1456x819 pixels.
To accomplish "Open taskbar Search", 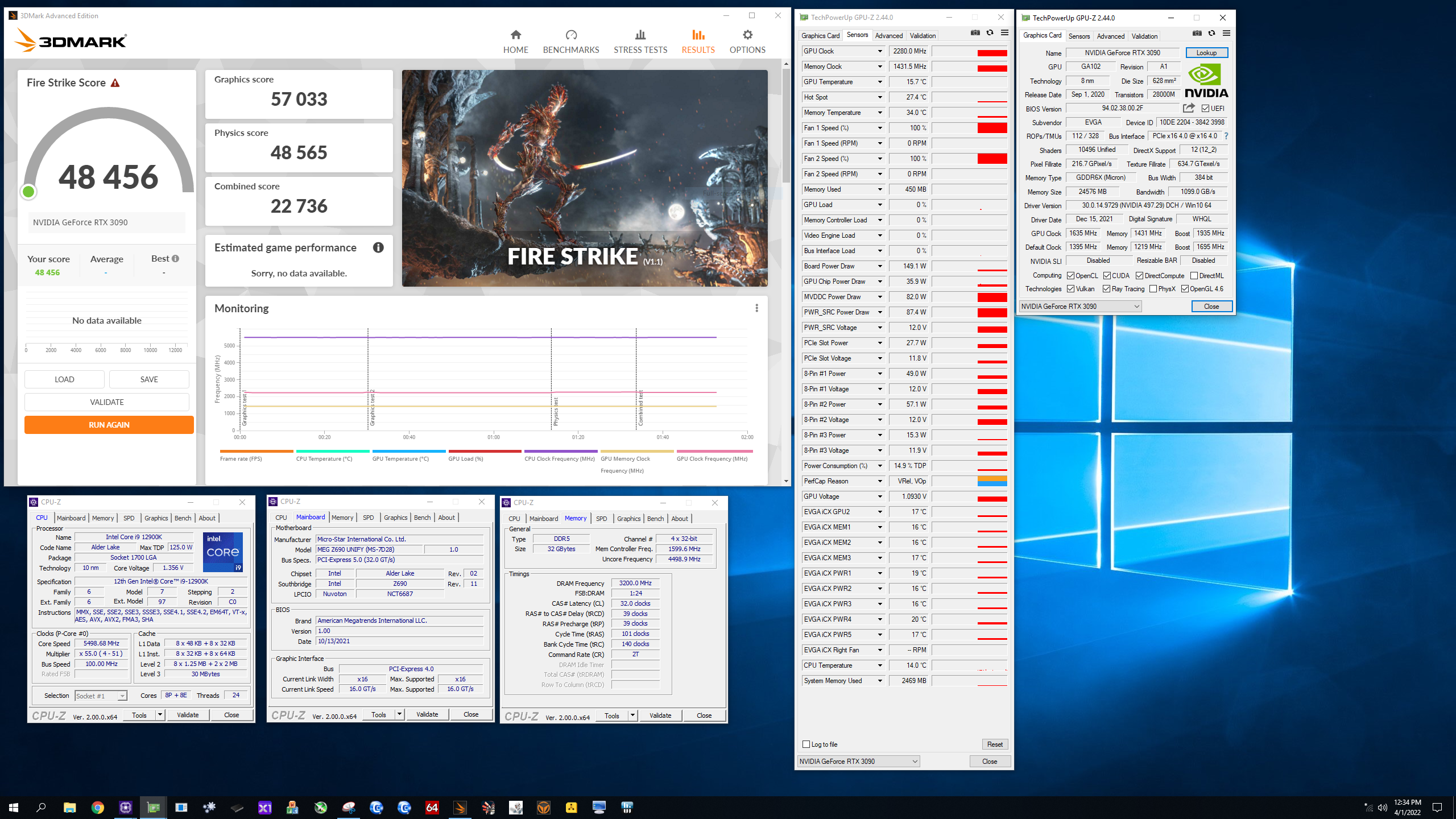I will click(x=41, y=807).
